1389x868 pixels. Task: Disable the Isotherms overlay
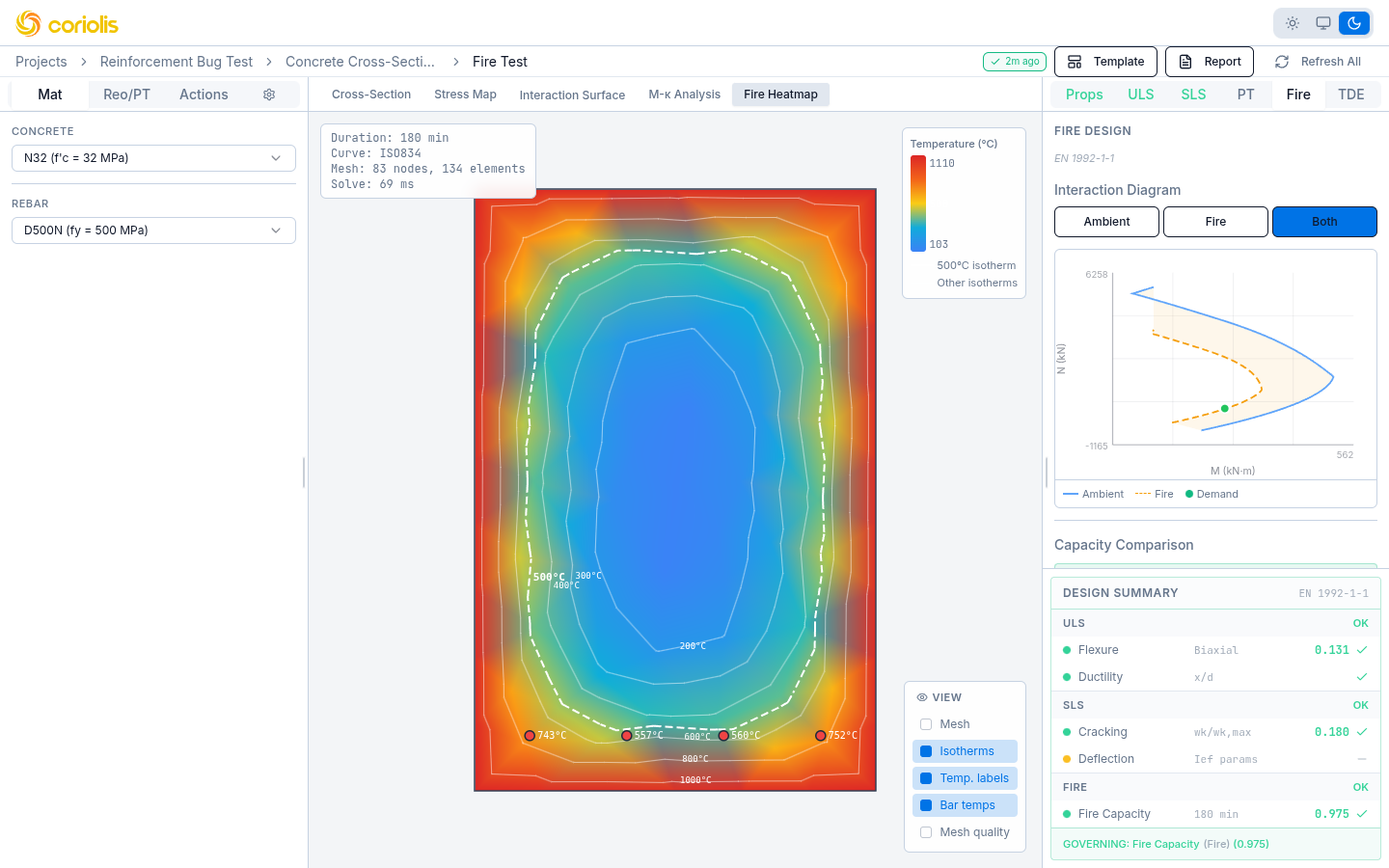[965, 751]
